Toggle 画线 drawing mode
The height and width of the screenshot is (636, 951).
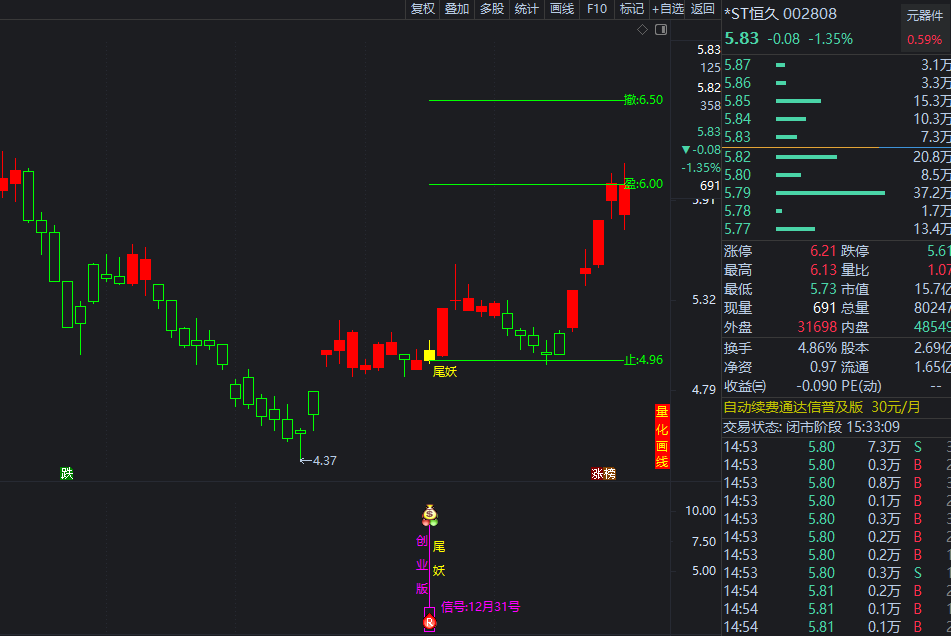[x=562, y=9]
